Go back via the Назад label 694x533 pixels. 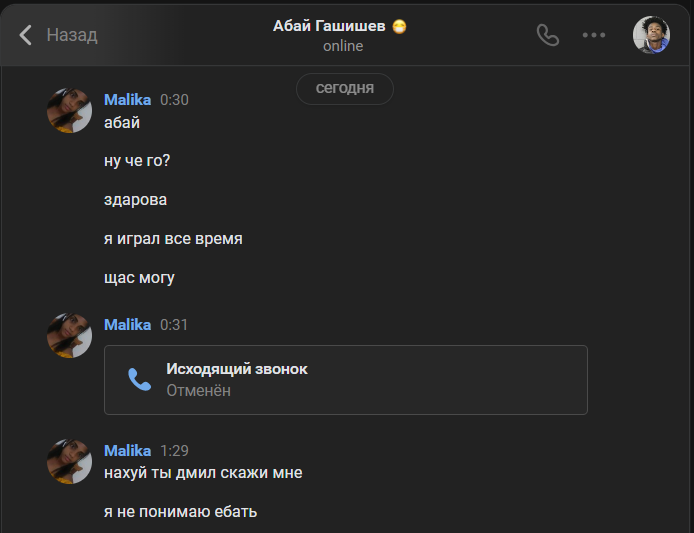(x=72, y=35)
